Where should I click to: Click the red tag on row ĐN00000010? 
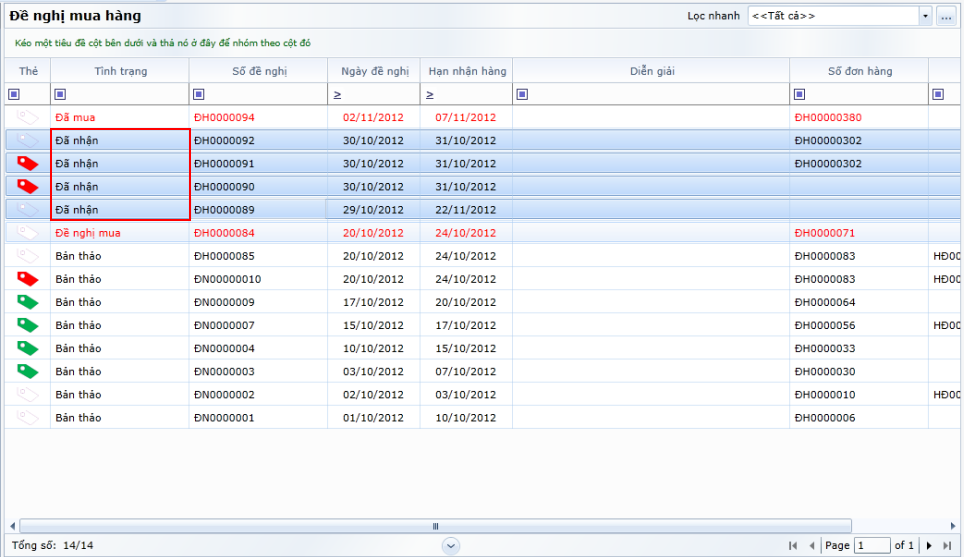(27, 279)
